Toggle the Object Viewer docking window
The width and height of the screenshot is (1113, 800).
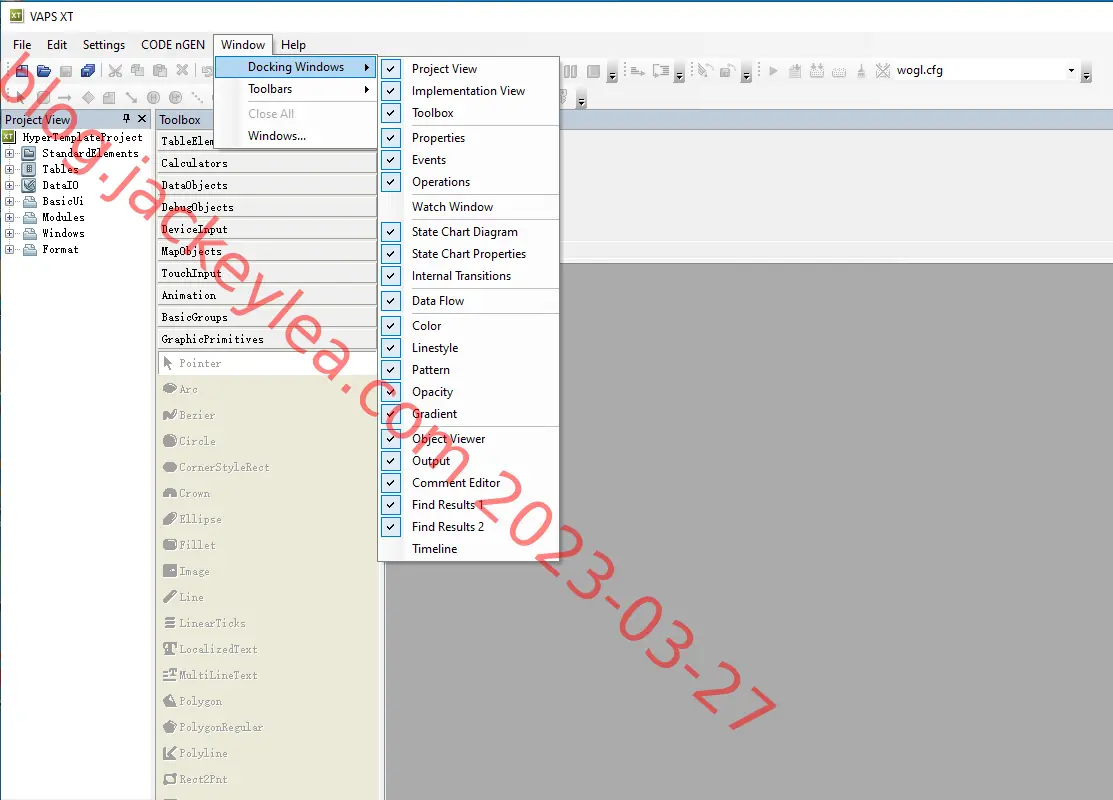tap(469, 439)
